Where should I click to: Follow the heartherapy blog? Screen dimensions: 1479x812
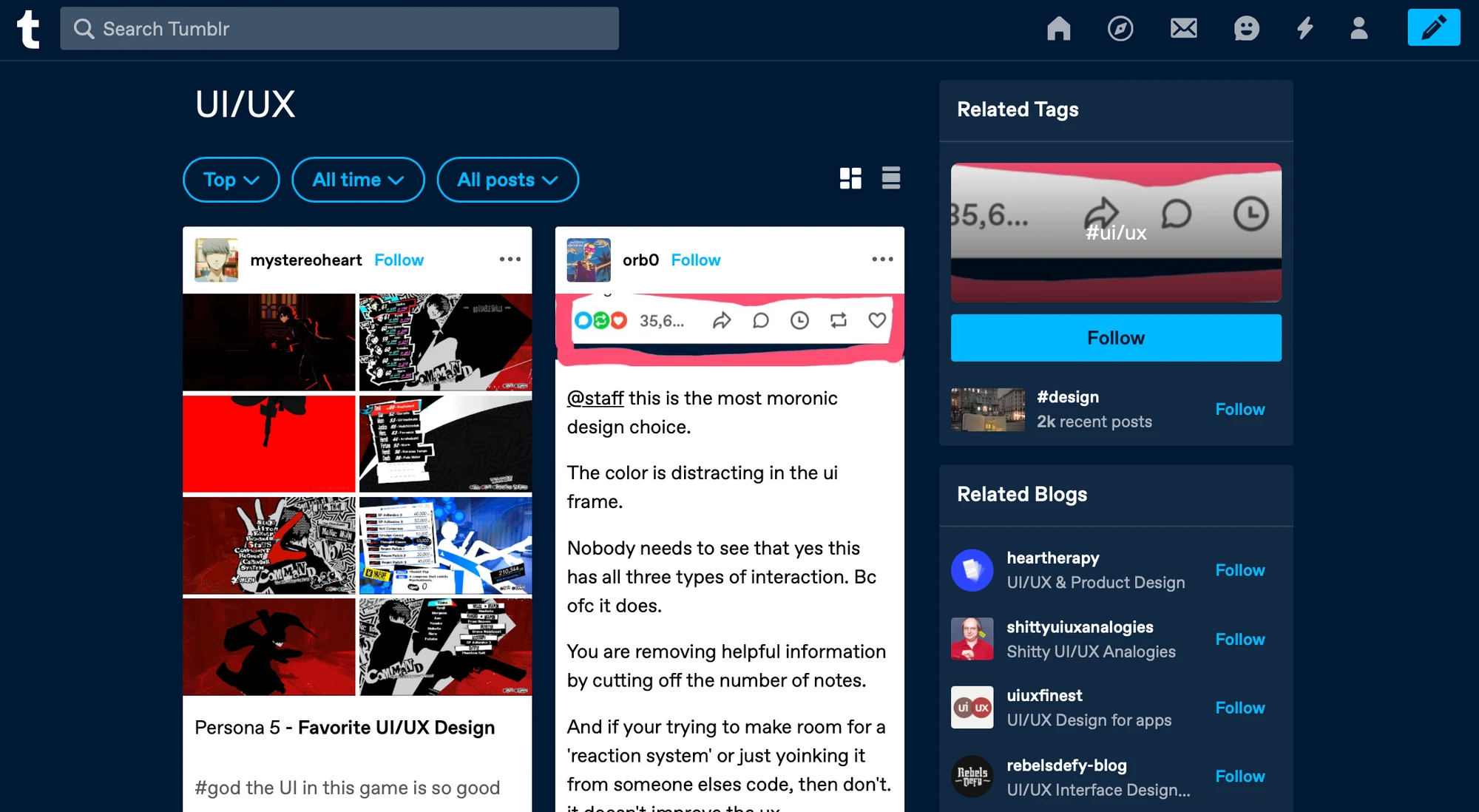(1239, 570)
